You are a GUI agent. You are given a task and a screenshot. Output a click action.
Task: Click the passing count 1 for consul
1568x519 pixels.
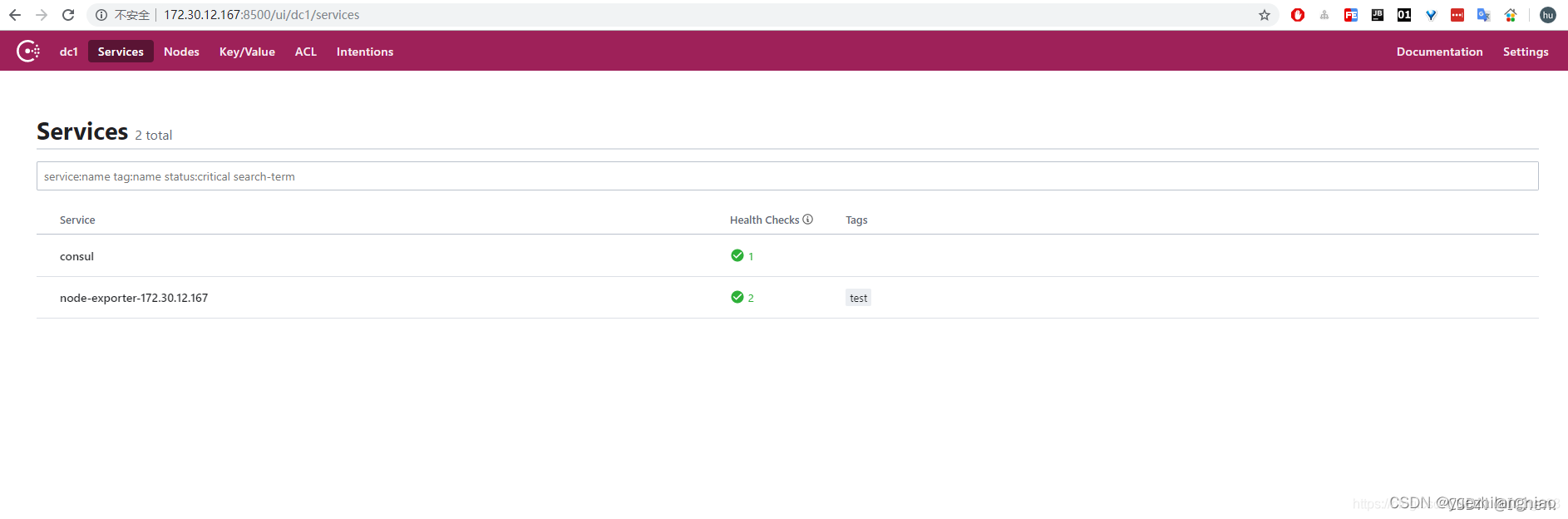[751, 256]
